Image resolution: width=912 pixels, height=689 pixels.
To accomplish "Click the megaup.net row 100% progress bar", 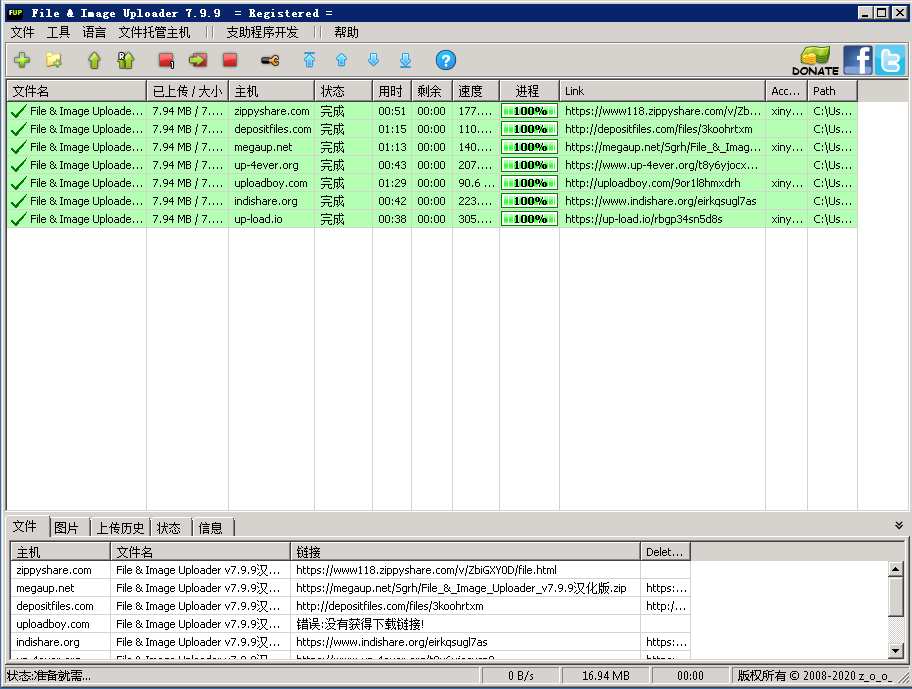I will tap(529, 147).
